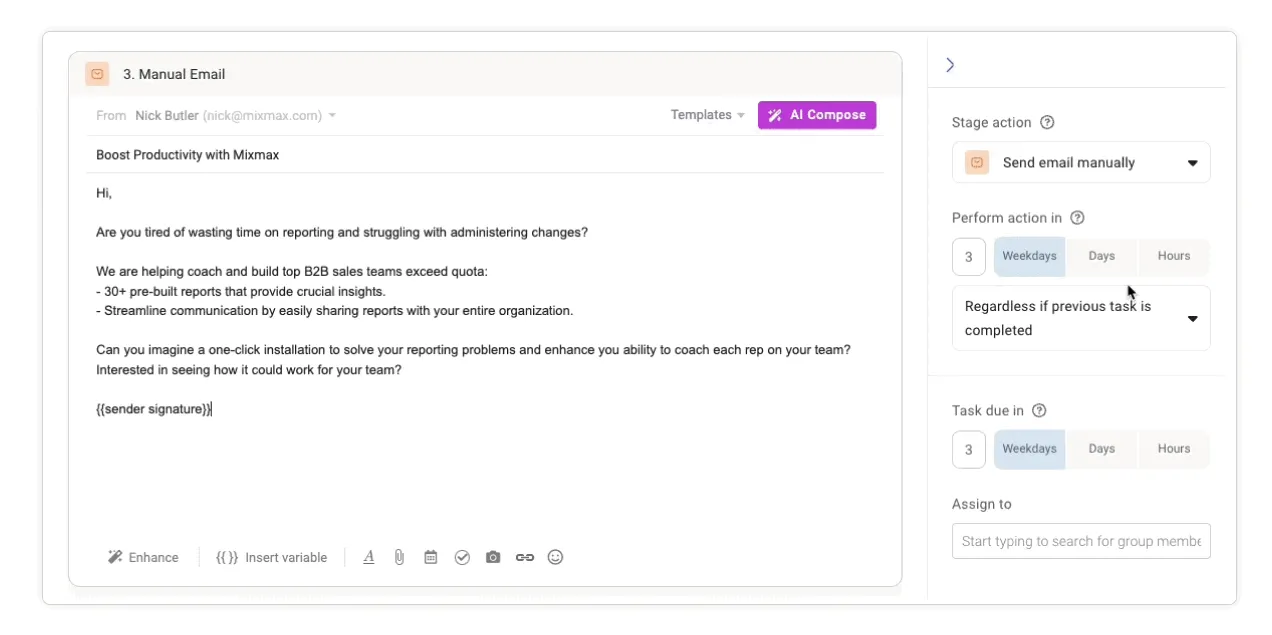
Task: Open the Send email manually dropdown
Action: (1081, 162)
